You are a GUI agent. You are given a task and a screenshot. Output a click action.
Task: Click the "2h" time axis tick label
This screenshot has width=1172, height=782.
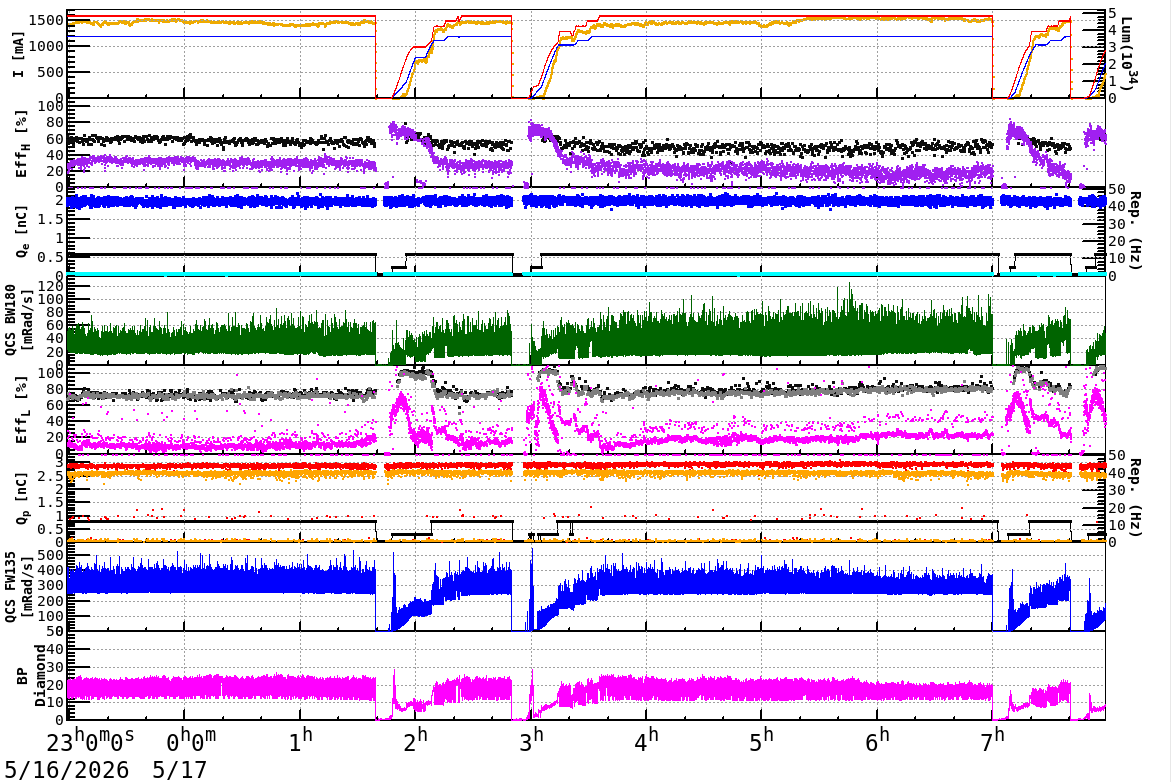(x=416, y=741)
